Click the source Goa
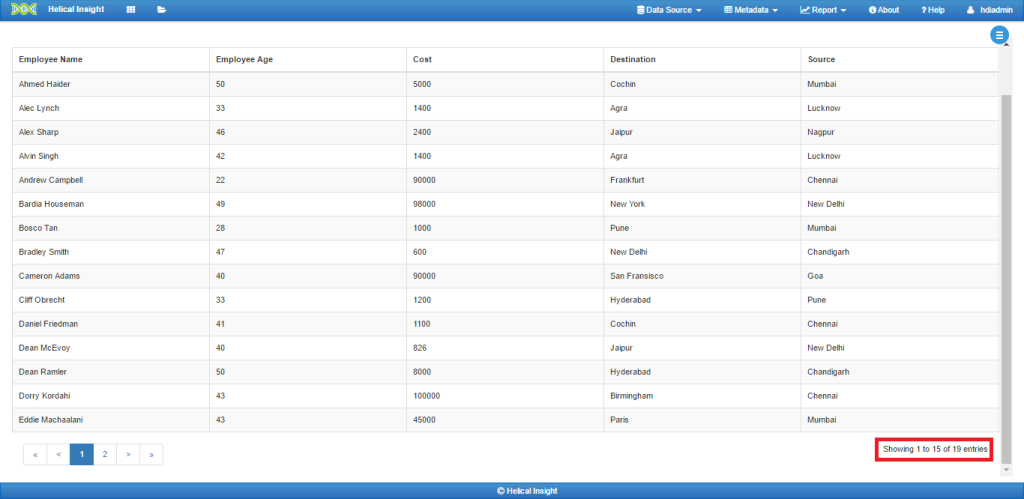 pyautogui.click(x=815, y=276)
